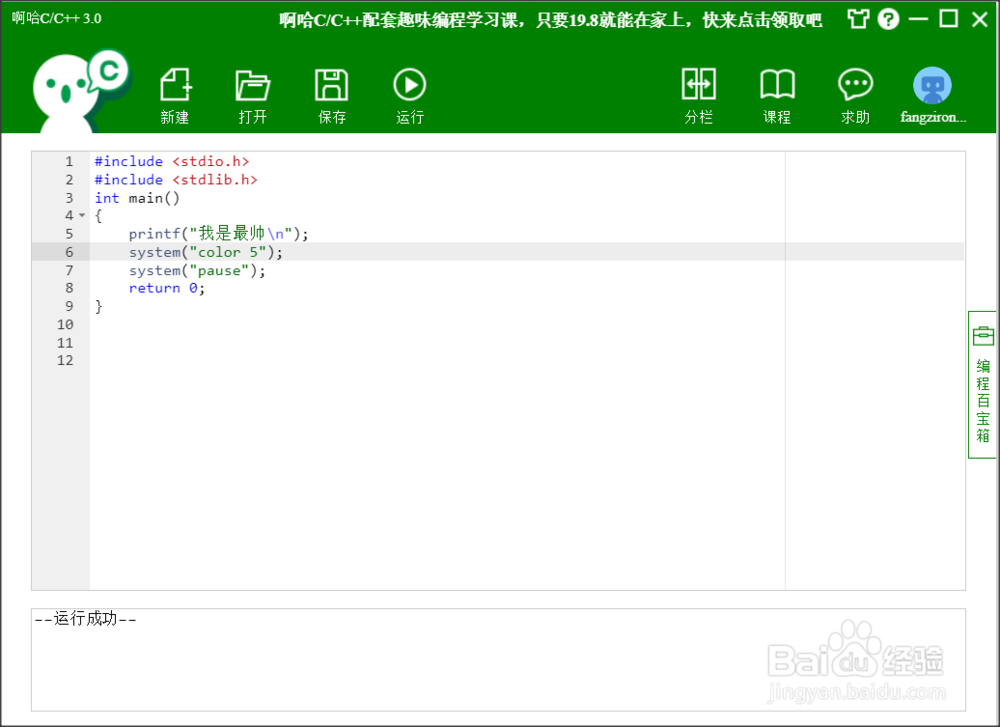This screenshot has height=727, width=1000.
Task: Minimize the 啊哈C window
Action: click(918, 19)
